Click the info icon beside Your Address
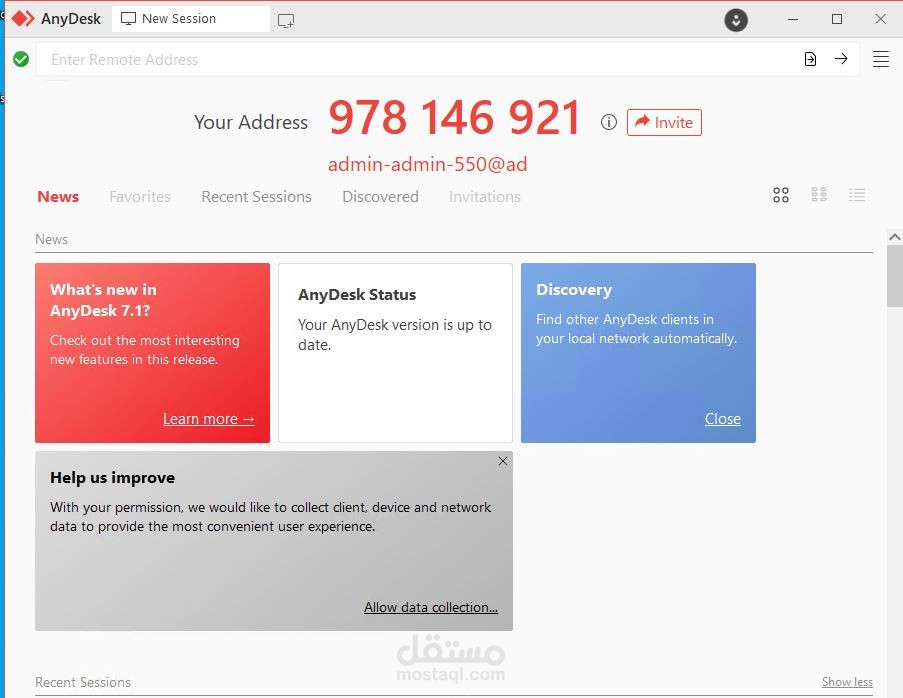This screenshot has height=698, width=903. [x=609, y=122]
